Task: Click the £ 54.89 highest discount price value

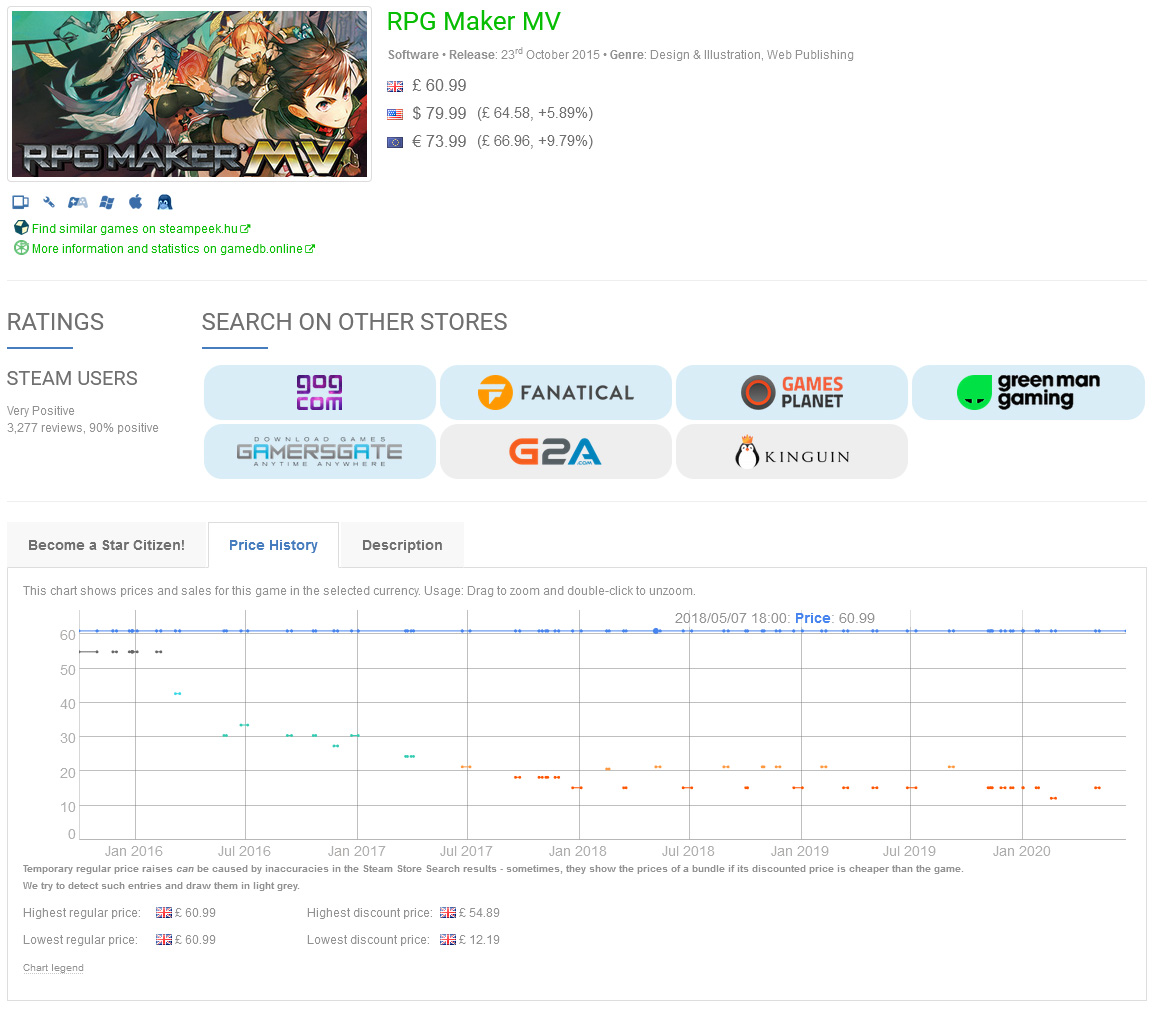Action: (479, 913)
